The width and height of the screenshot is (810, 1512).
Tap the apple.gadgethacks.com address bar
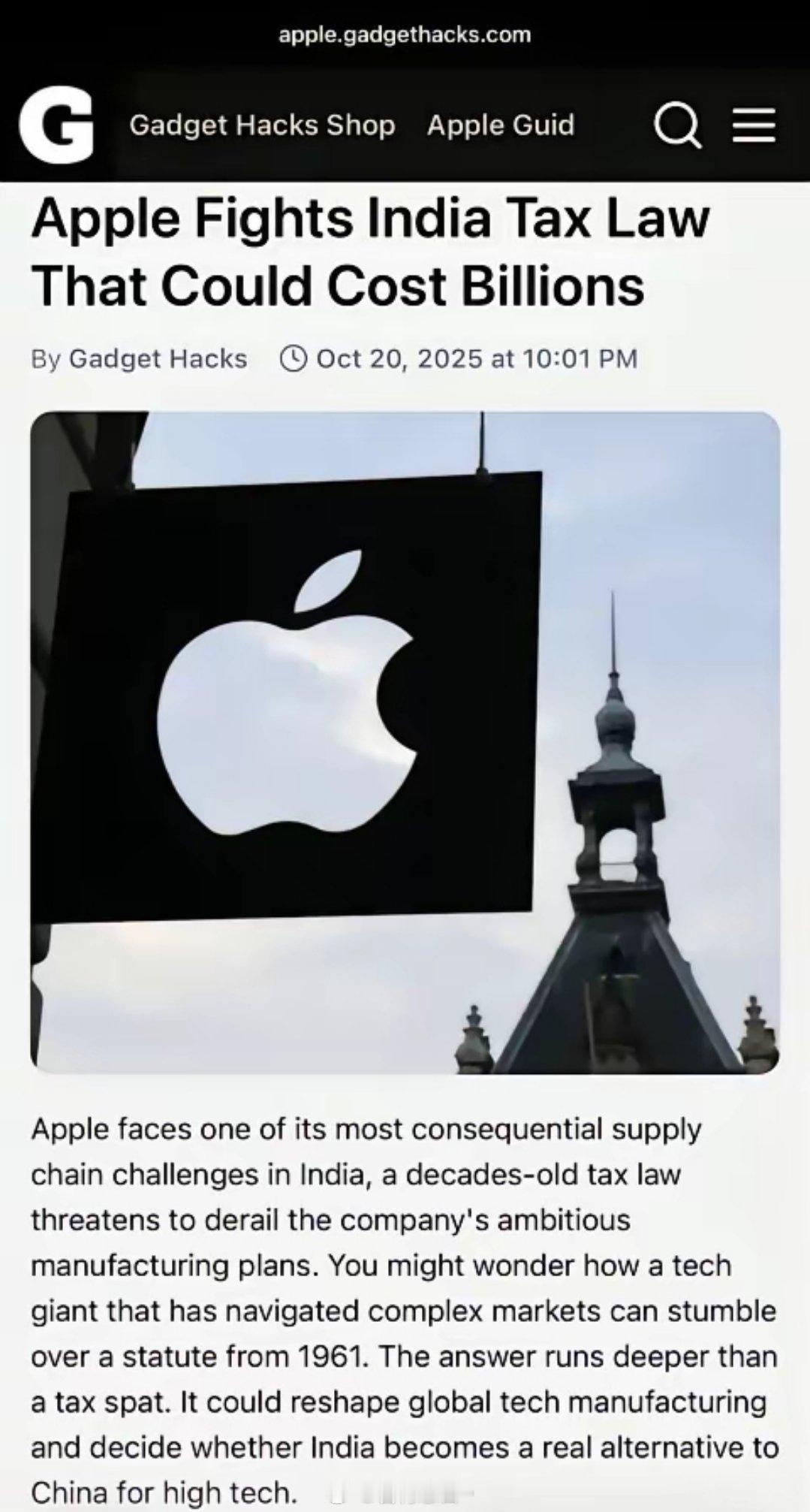click(x=405, y=35)
